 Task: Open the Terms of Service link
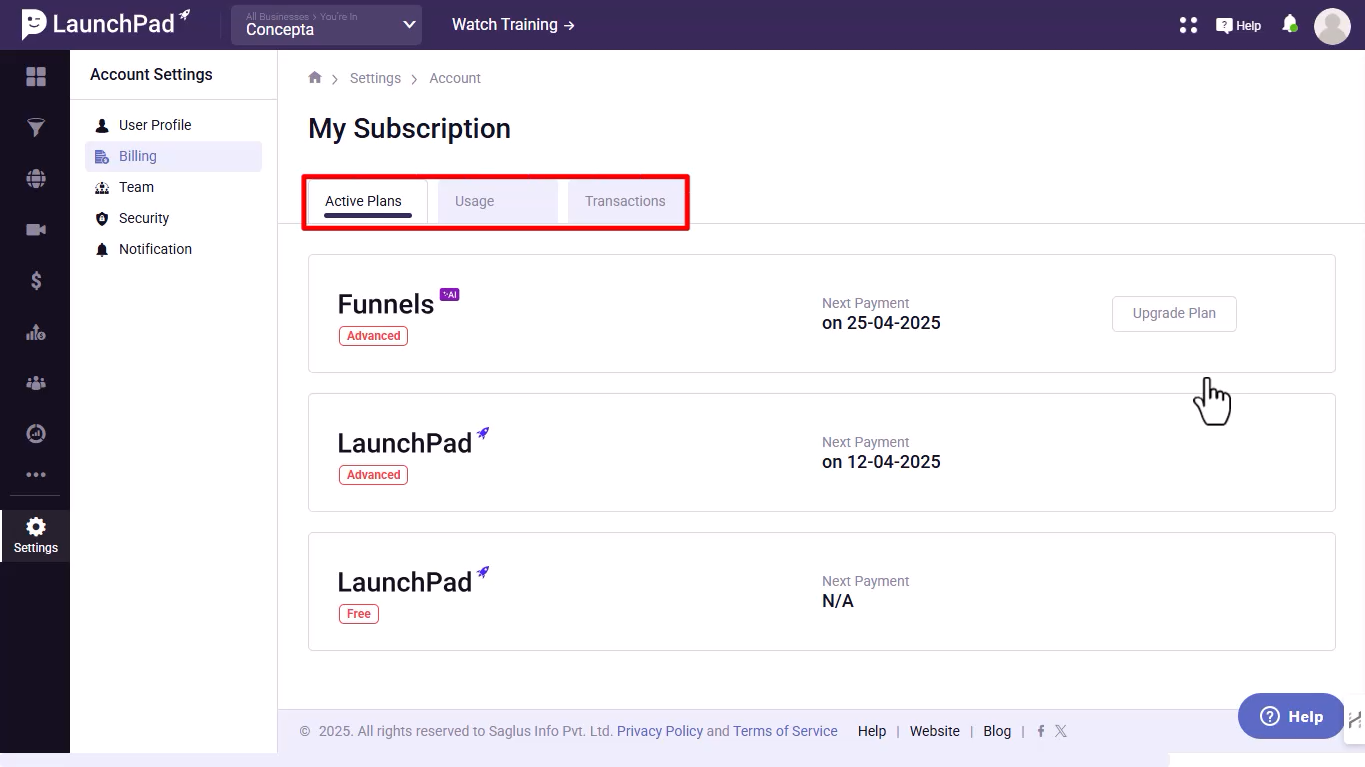pyautogui.click(x=785, y=731)
